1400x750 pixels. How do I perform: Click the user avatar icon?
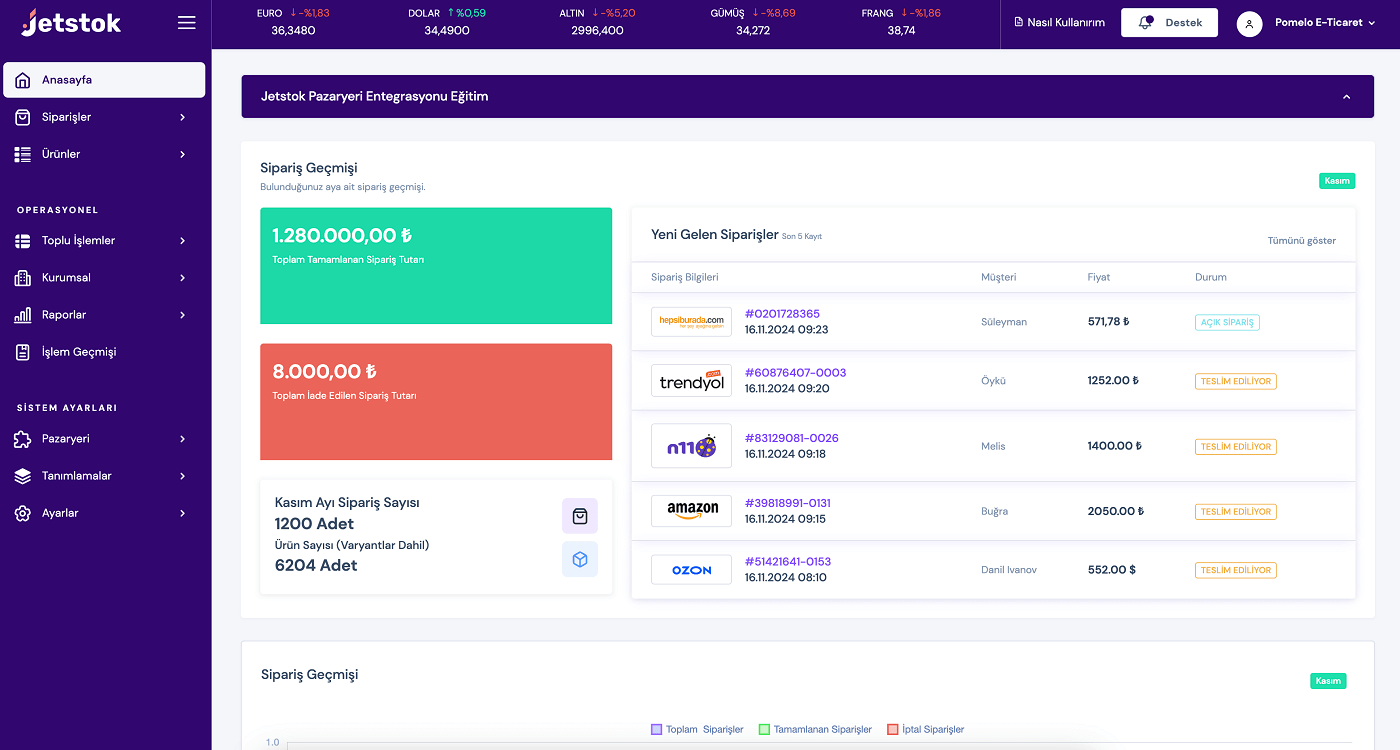[x=1249, y=23]
